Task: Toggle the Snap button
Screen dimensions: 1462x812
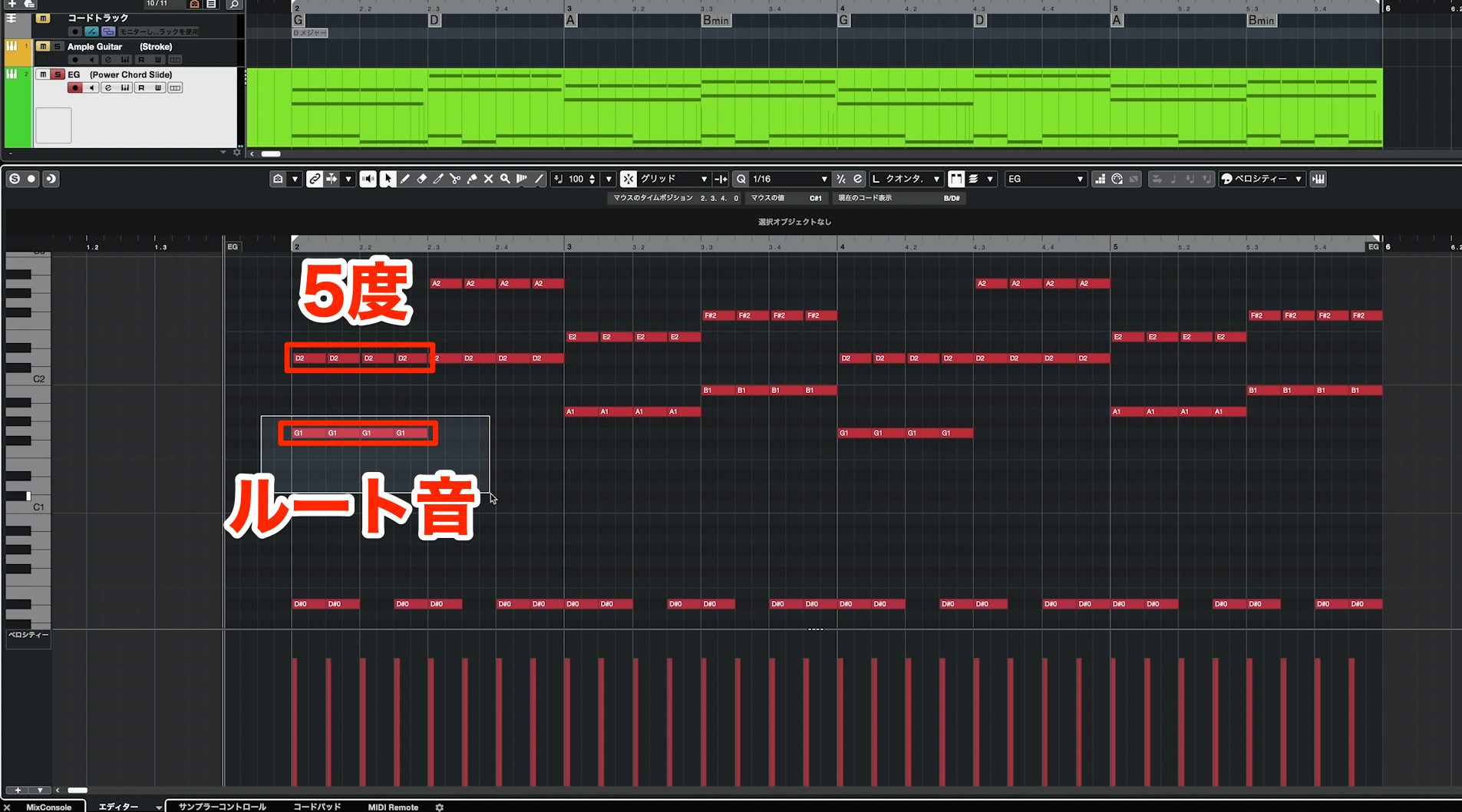Action: pyautogui.click(x=629, y=179)
